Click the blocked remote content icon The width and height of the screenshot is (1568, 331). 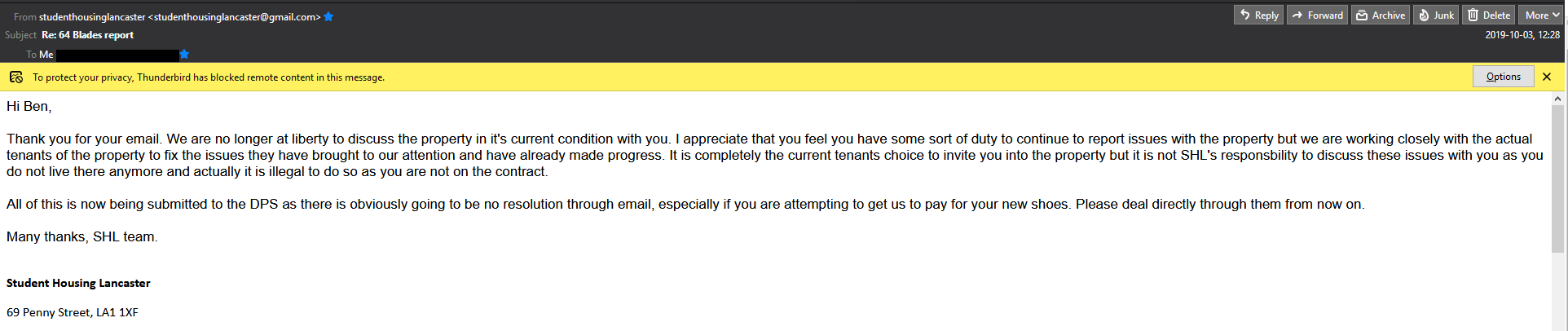tap(16, 77)
